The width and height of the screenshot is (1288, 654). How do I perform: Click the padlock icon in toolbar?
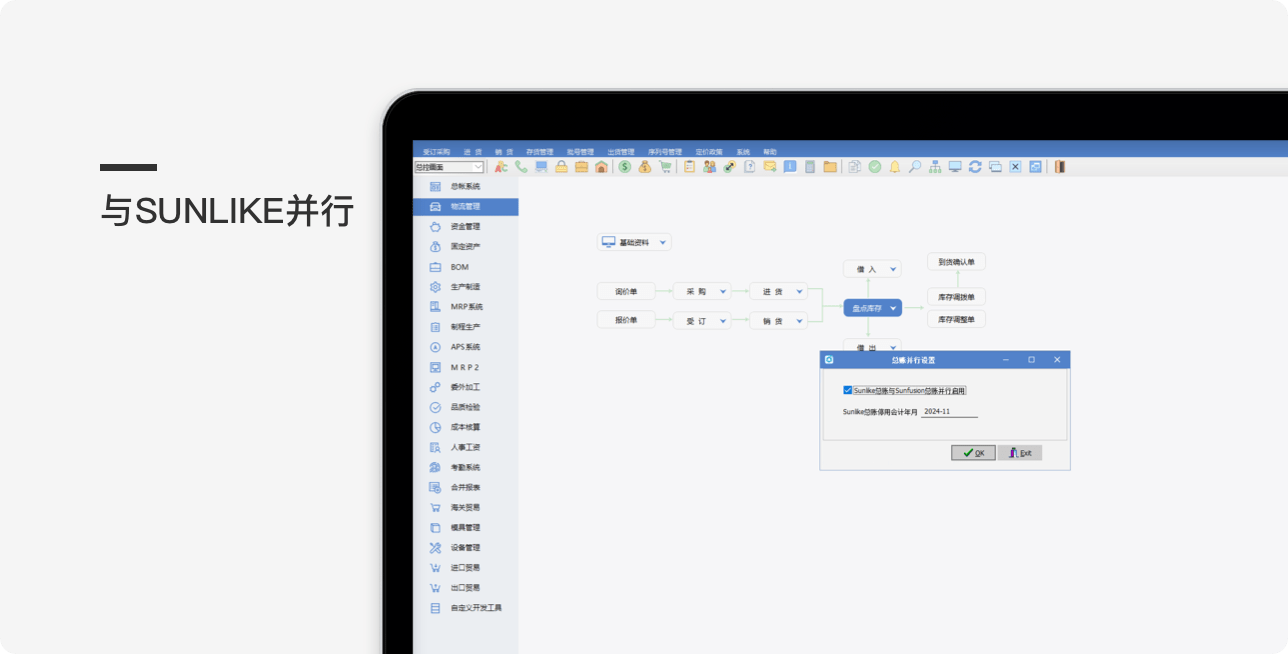[561, 167]
